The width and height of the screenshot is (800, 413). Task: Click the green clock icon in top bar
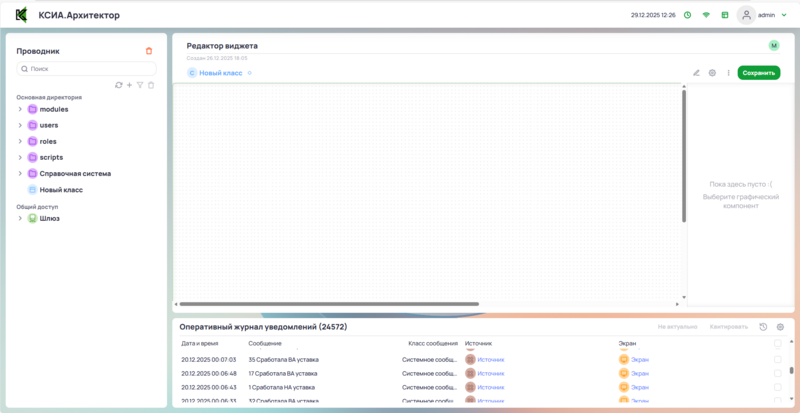(687, 15)
